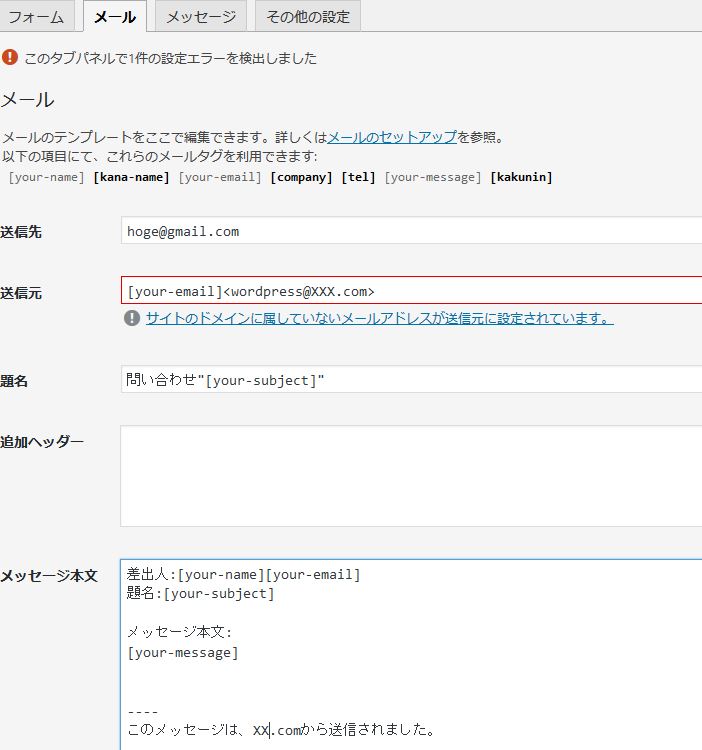
Task: Open the その他の設定 tab
Action: click(308, 17)
